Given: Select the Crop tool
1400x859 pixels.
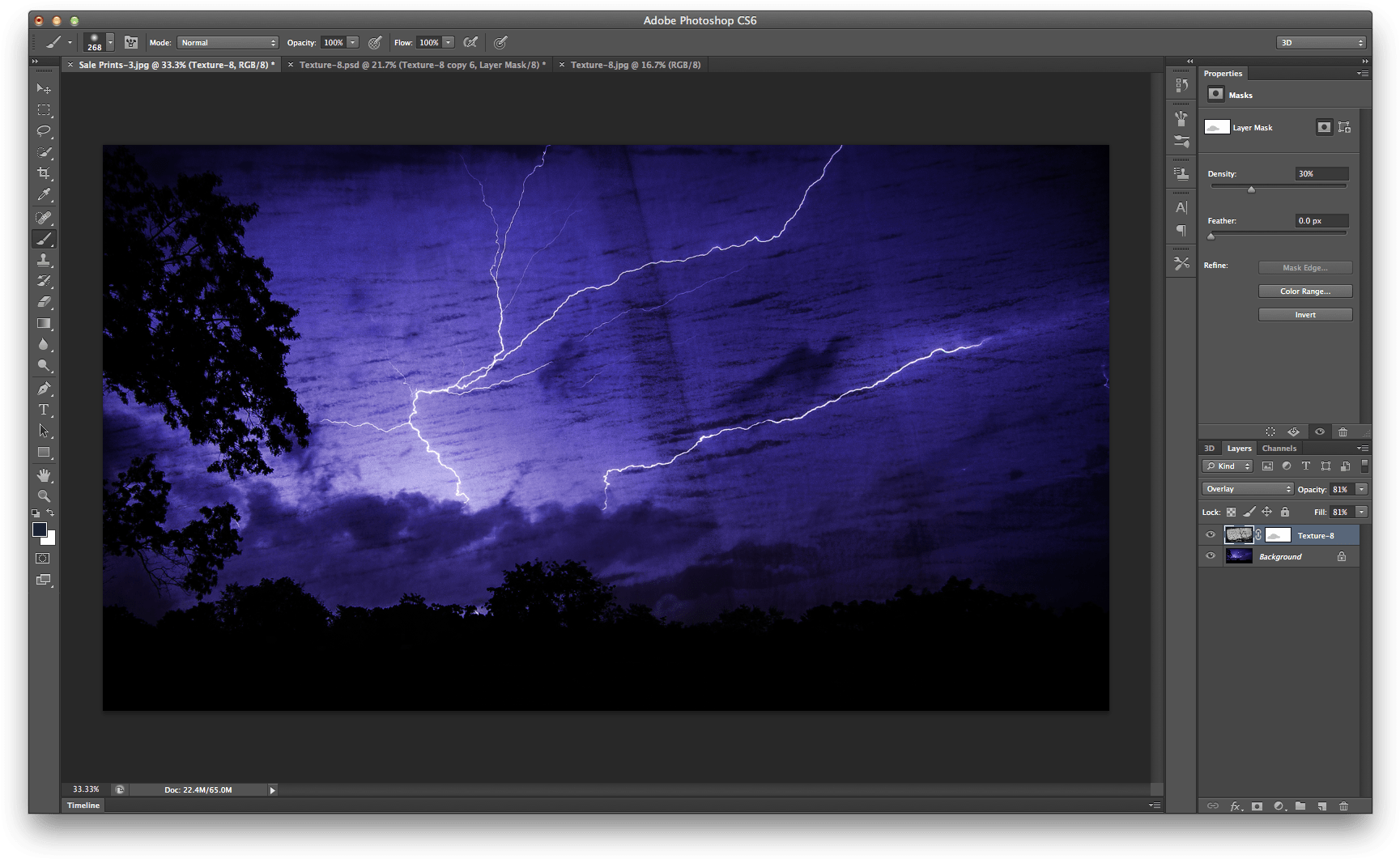Looking at the screenshot, I should (44, 173).
